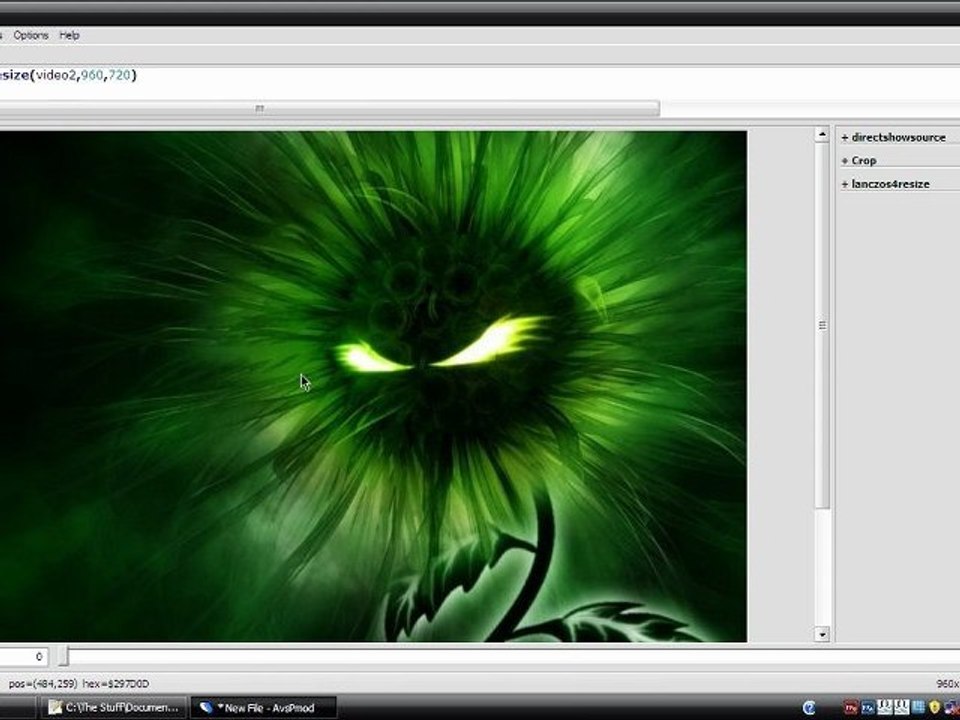960x720 pixels.
Task: Click the video preview vertical scrollbar thumb
Action: click(822, 326)
